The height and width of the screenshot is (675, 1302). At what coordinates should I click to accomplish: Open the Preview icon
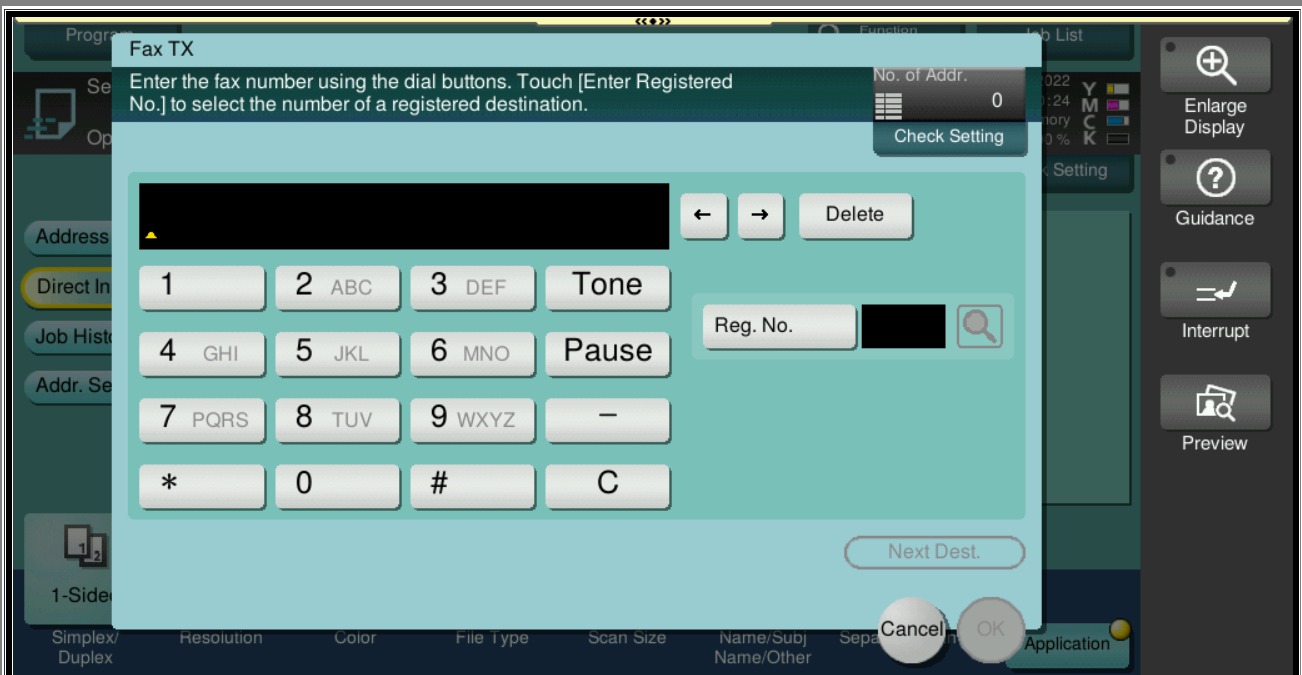click(1213, 405)
